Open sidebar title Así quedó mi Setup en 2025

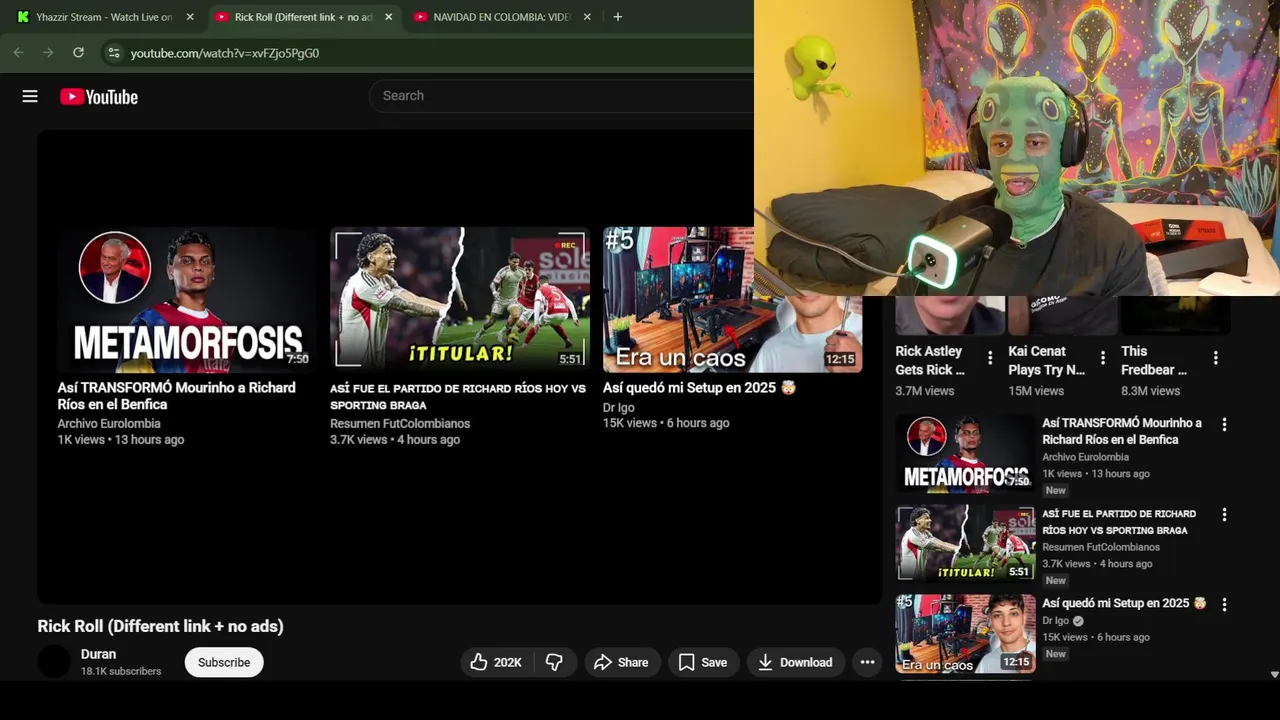[x=1124, y=603]
